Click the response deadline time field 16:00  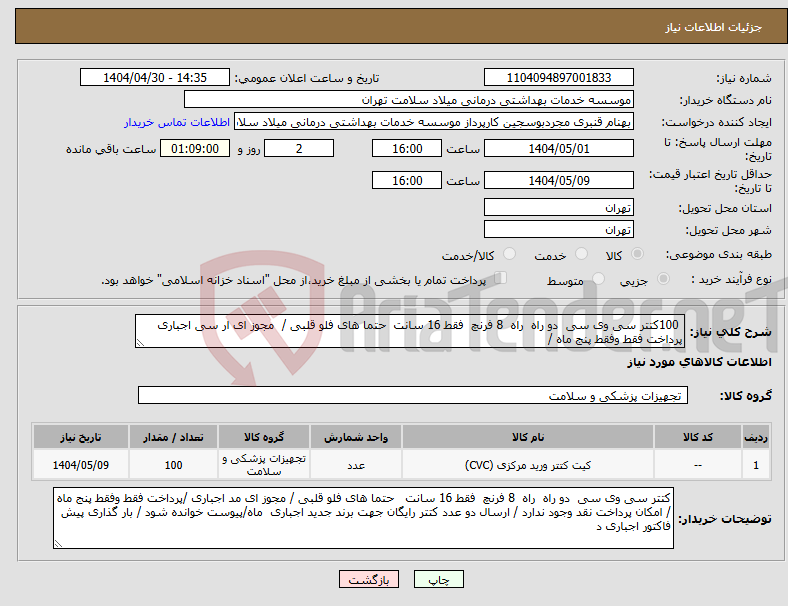click(x=407, y=149)
